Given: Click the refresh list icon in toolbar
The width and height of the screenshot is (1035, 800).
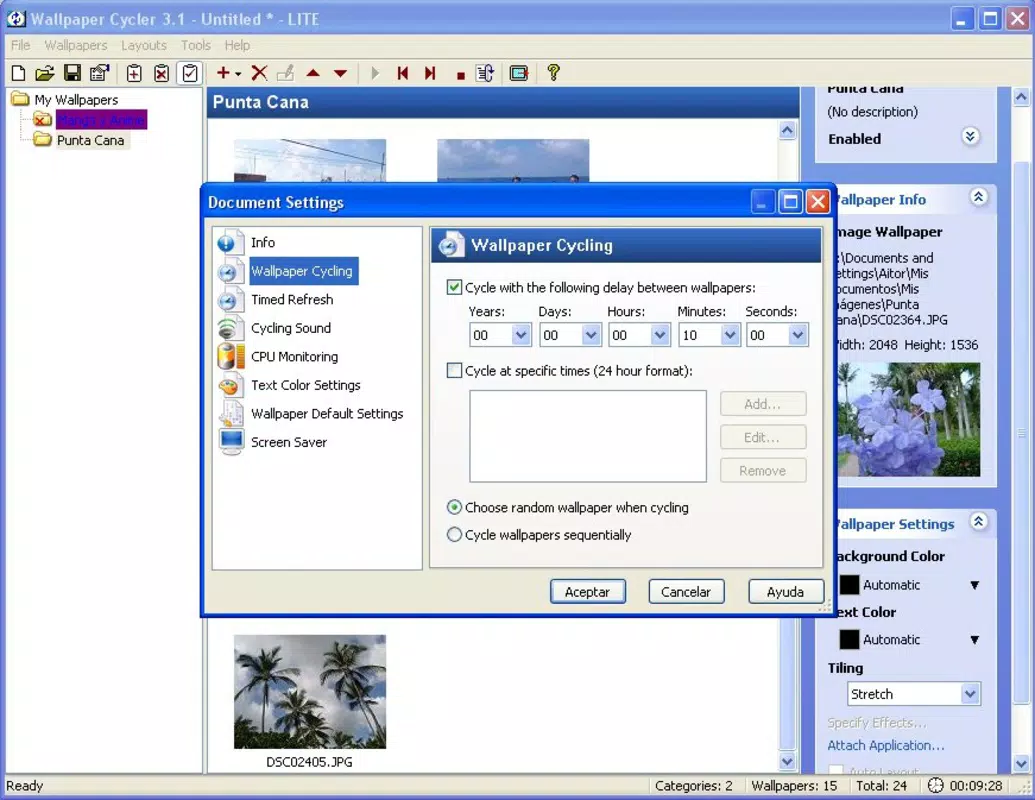Looking at the screenshot, I should (485, 73).
